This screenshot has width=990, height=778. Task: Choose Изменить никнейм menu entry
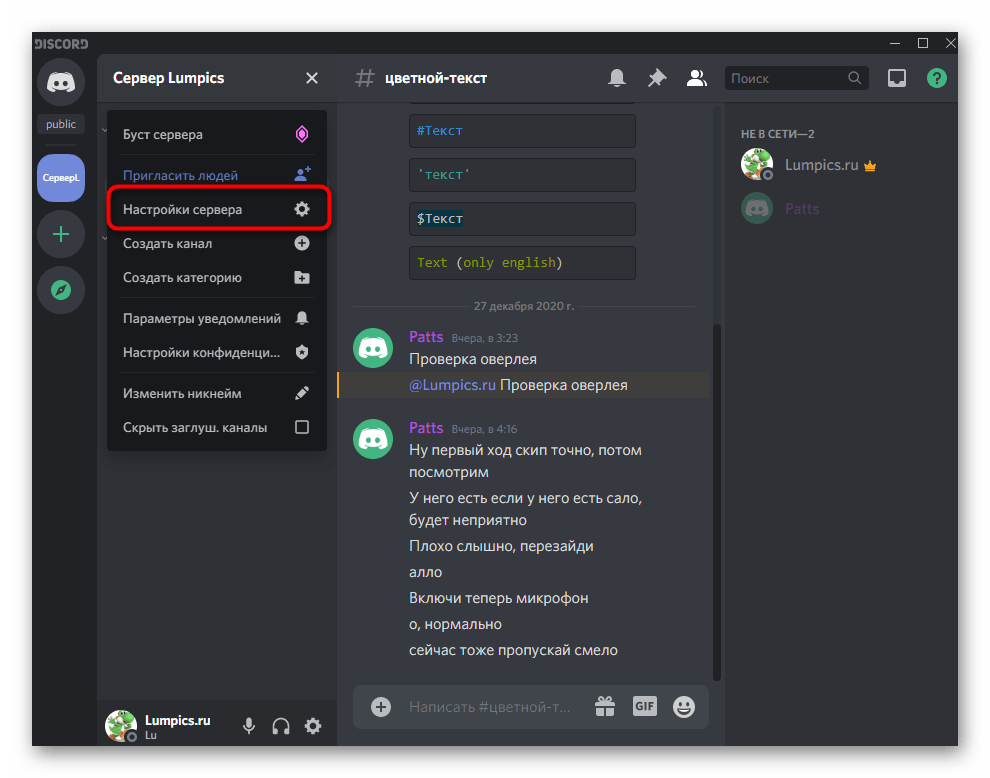coord(217,393)
